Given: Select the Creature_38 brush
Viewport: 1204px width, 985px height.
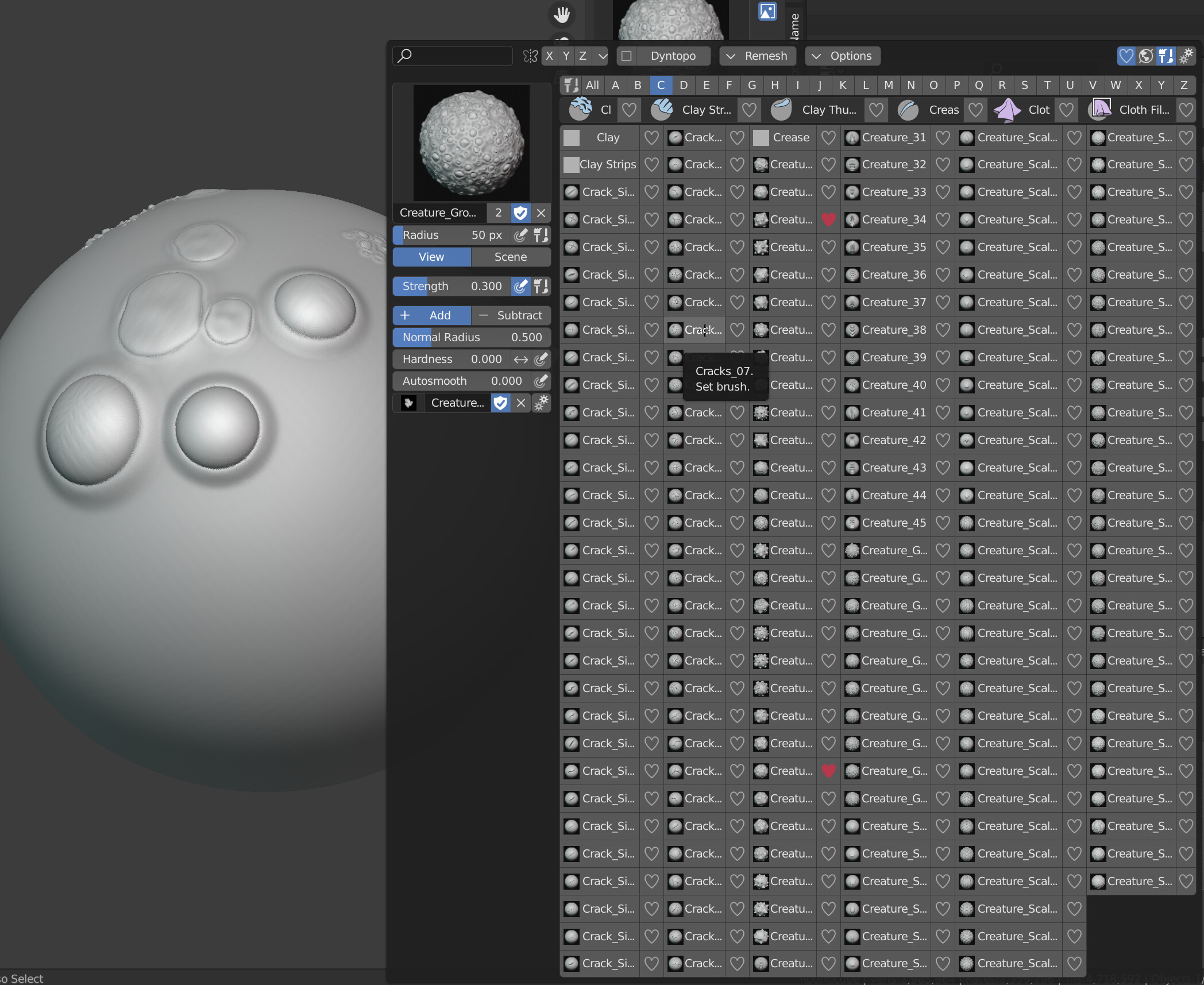Looking at the screenshot, I should [x=886, y=330].
